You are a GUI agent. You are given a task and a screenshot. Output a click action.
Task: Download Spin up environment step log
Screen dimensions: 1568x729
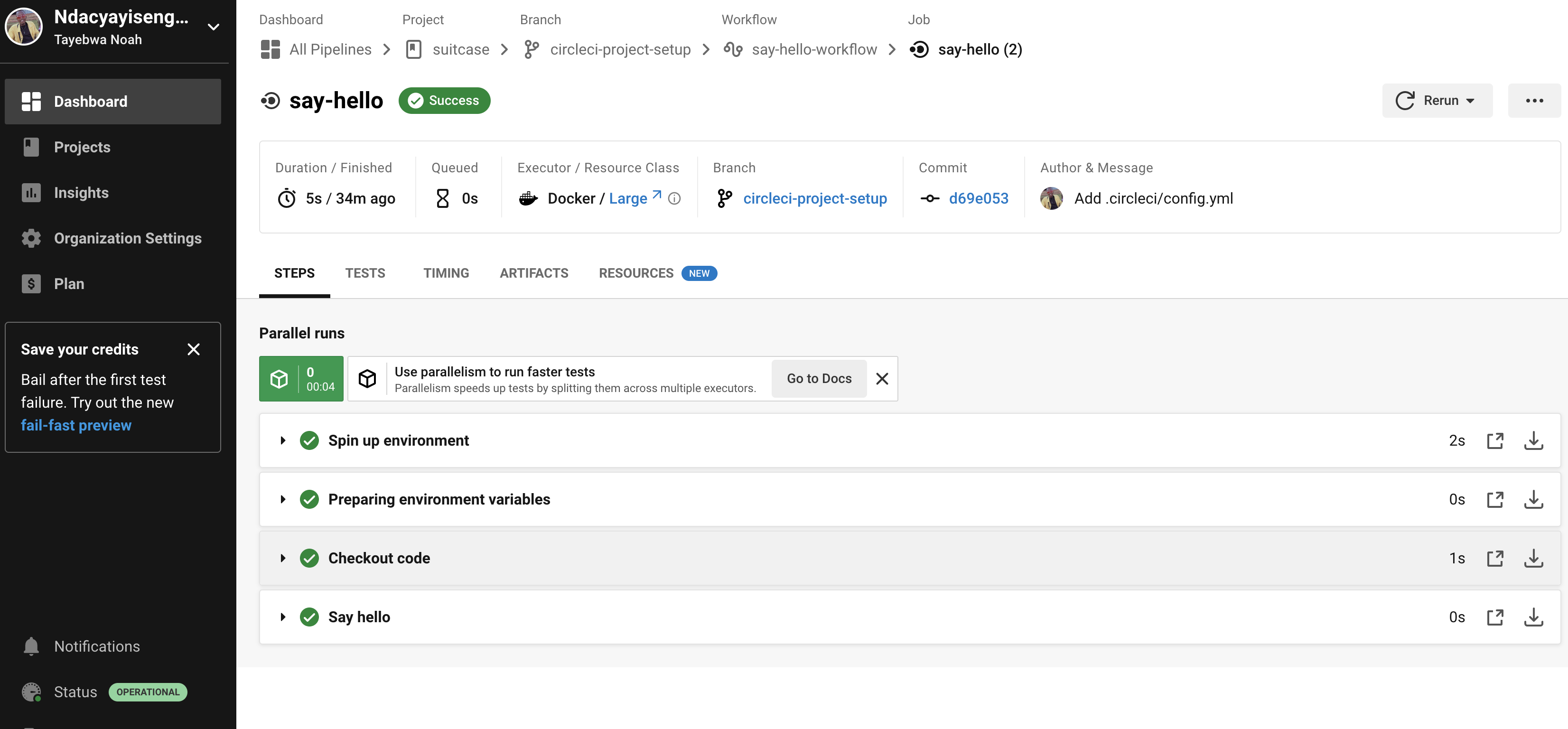click(1533, 440)
